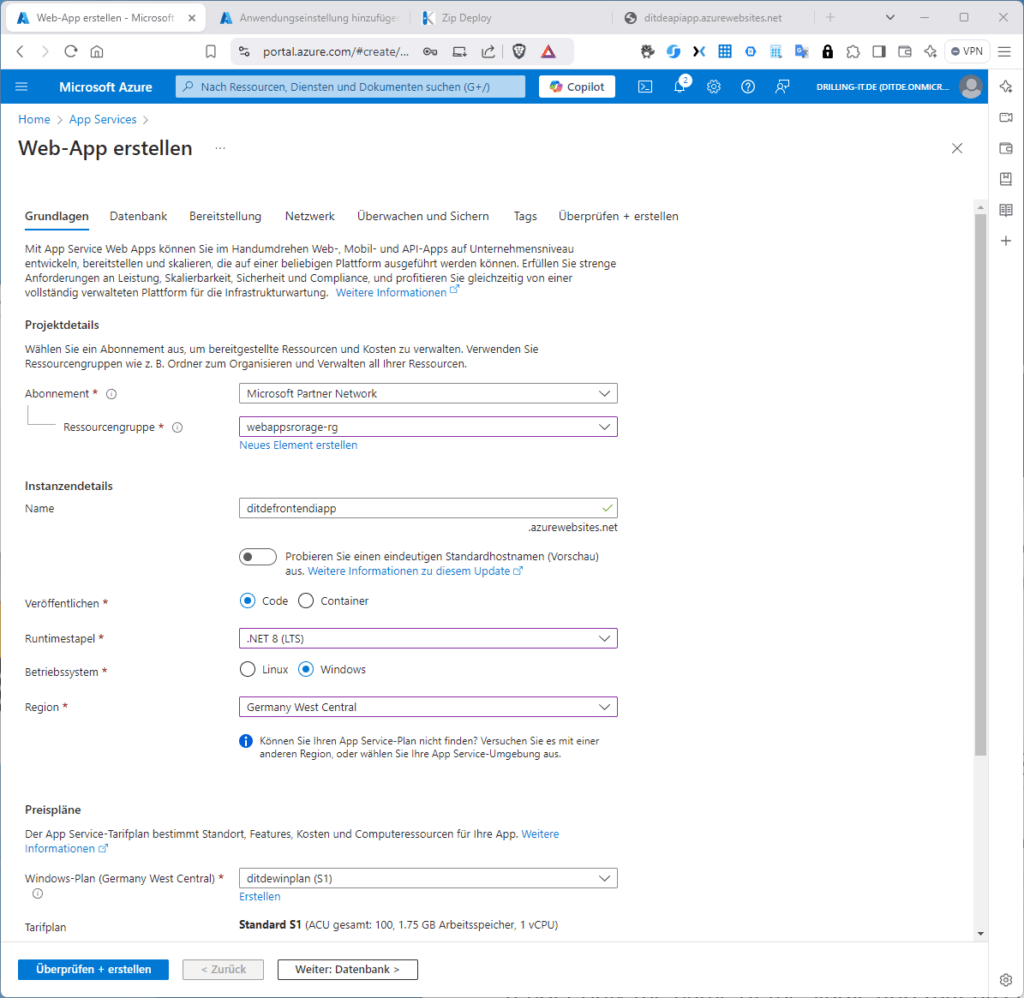Toggle unique default hostname preview switch
The image size is (1024, 998).
coord(257,557)
